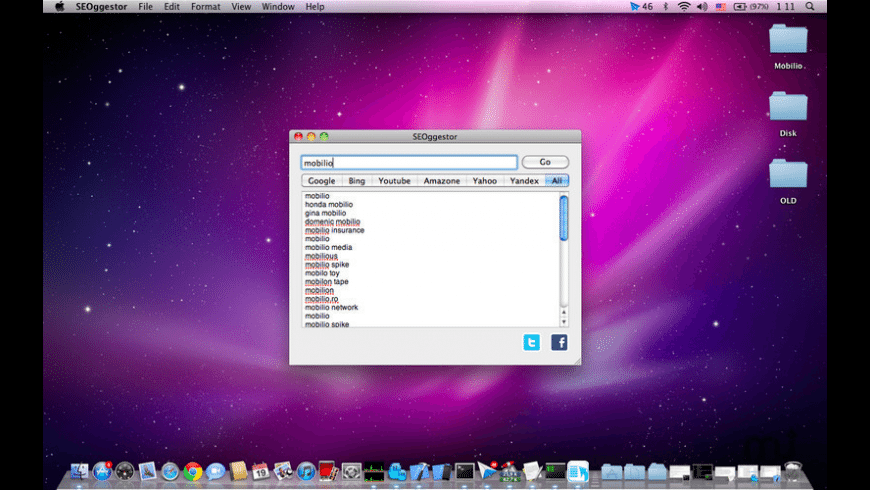Select the "mobilio insurance" suggestion
870x490 pixels.
[335, 230]
